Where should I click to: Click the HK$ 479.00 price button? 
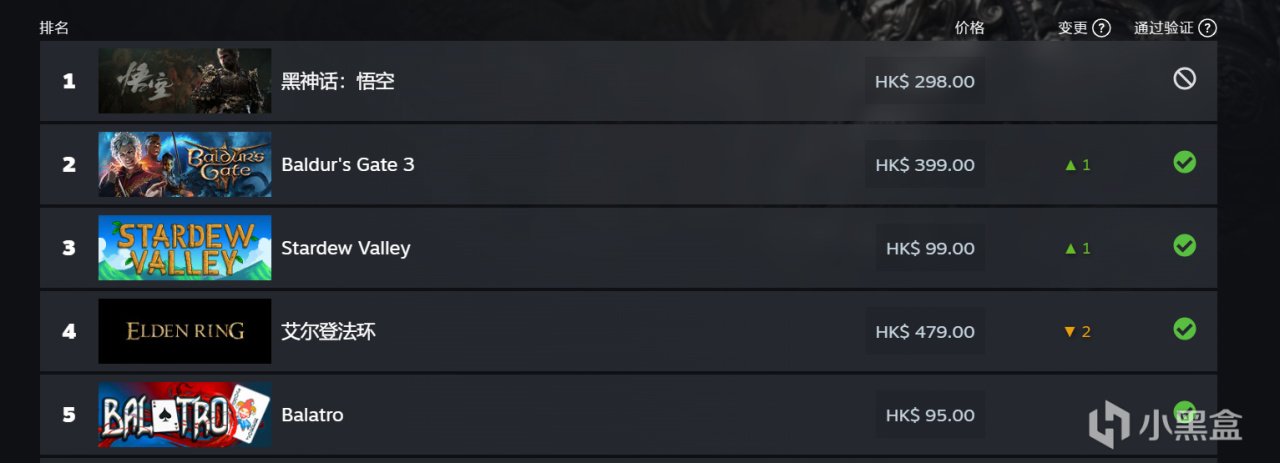point(924,332)
